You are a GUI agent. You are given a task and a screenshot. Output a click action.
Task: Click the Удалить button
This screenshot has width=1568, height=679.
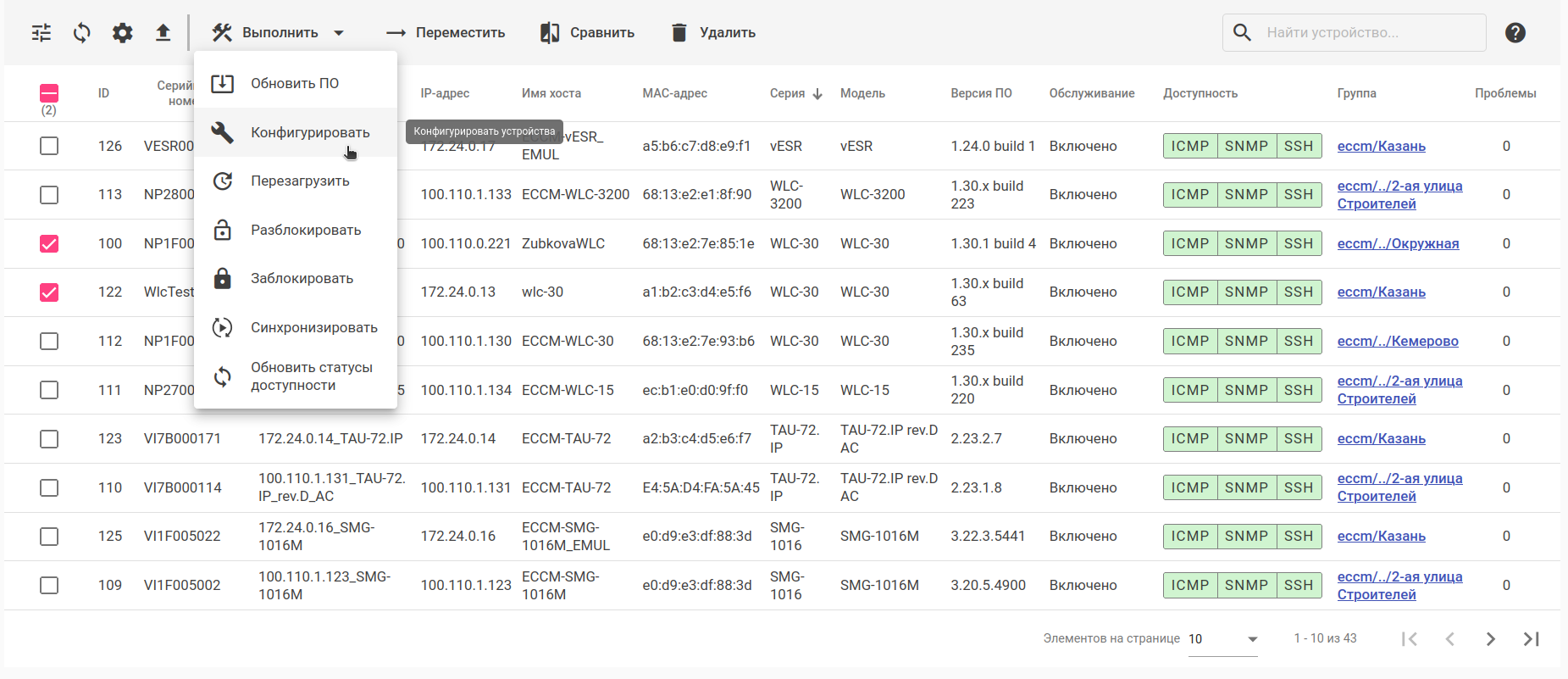(x=713, y=33)
